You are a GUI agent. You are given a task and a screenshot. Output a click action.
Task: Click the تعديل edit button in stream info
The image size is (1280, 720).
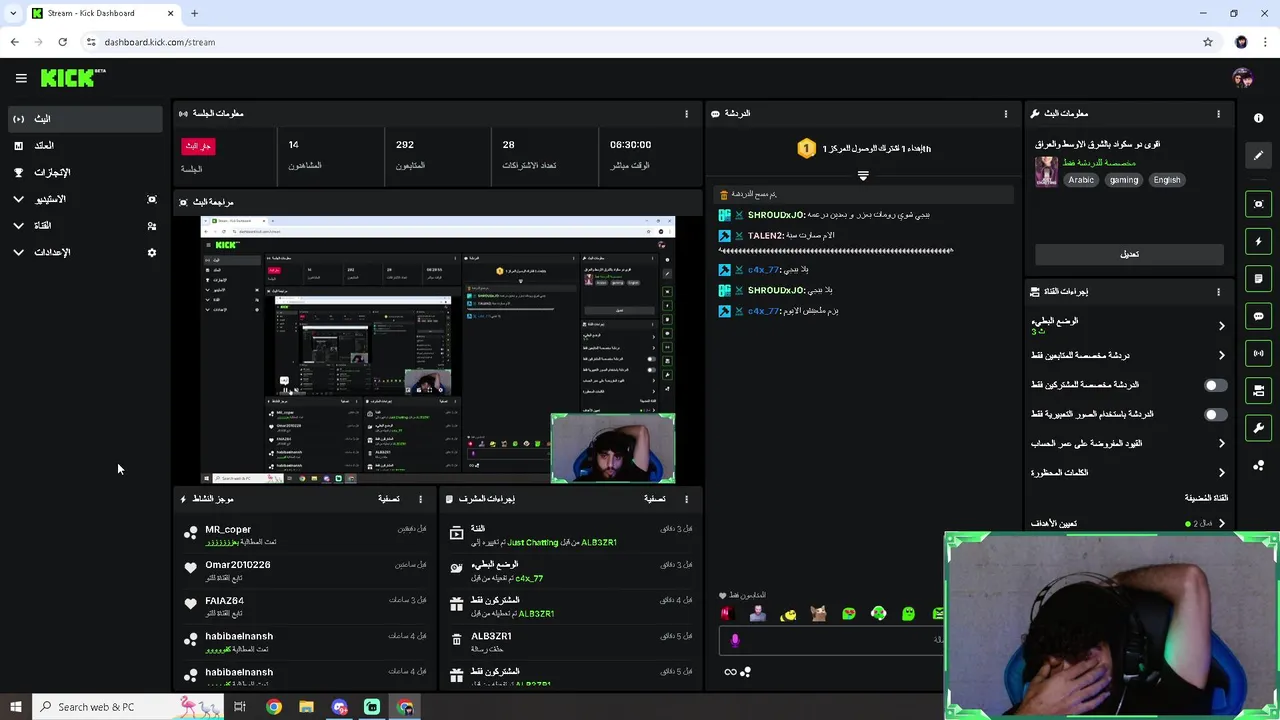click(x=1129, y=254)
